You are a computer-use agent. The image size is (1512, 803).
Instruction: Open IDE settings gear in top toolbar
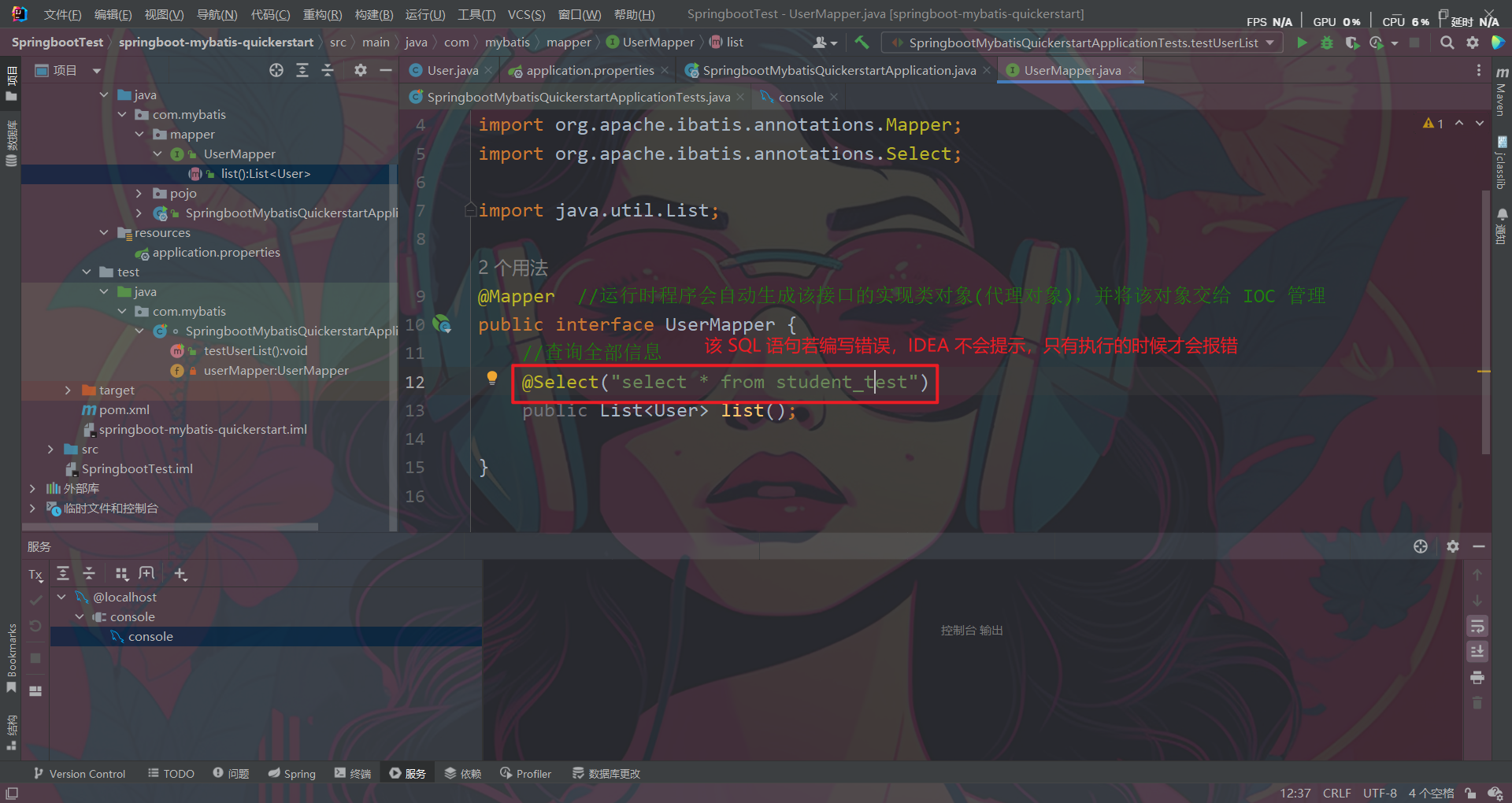1473,43
